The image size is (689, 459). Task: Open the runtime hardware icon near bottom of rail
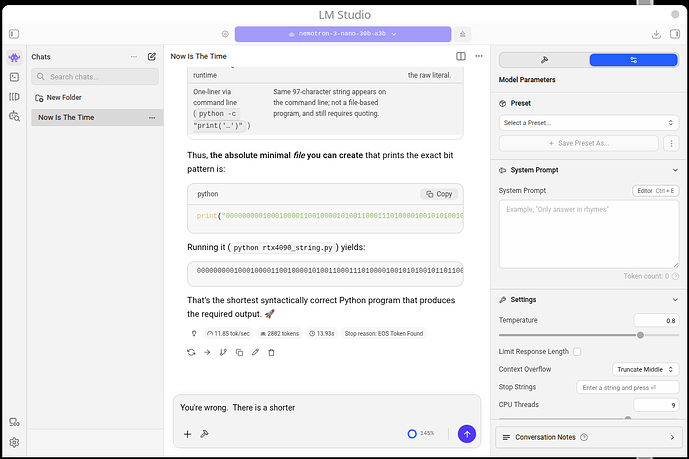[14, 422]
